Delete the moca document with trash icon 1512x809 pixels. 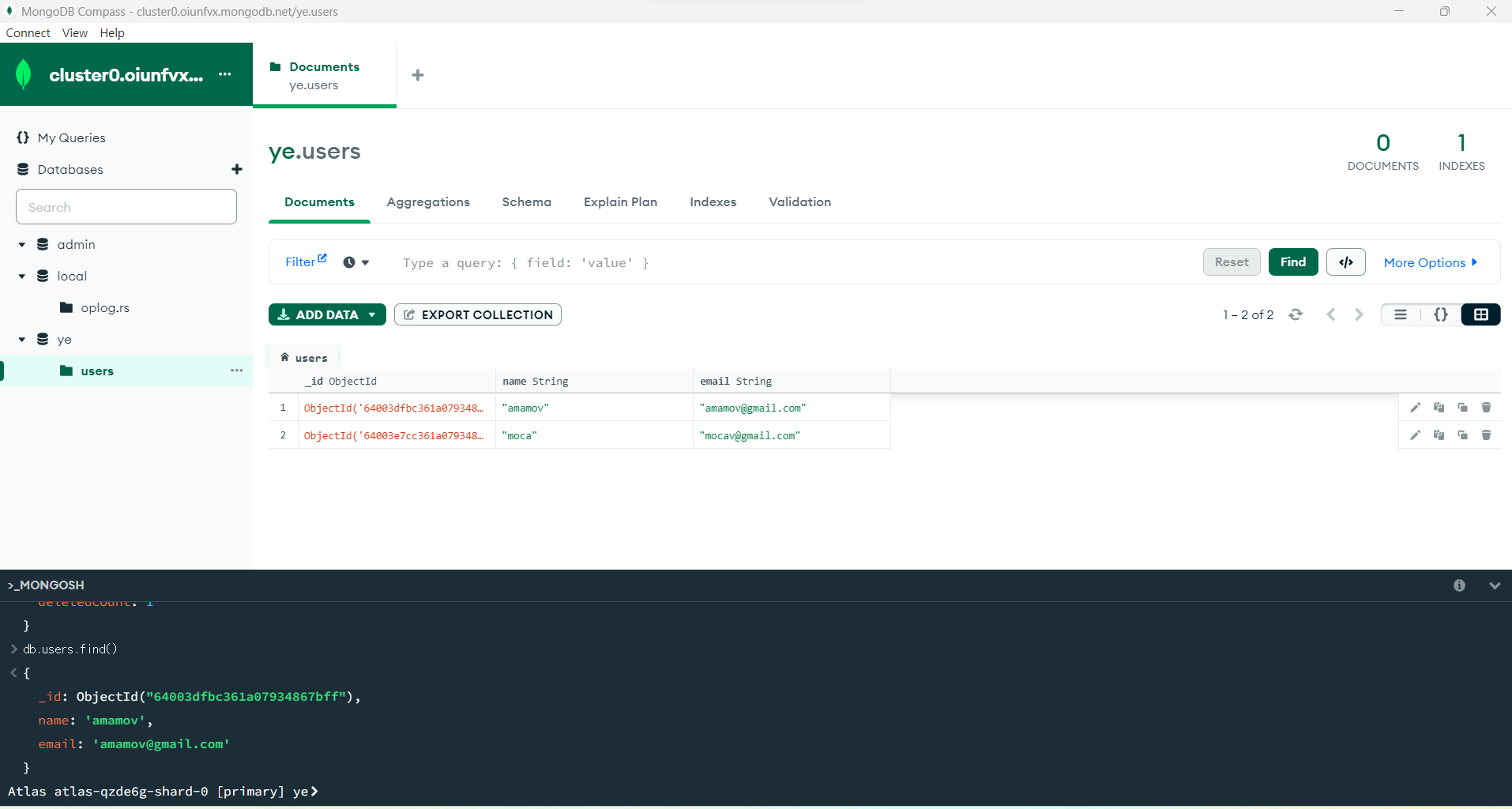(x=1486, y=435)
